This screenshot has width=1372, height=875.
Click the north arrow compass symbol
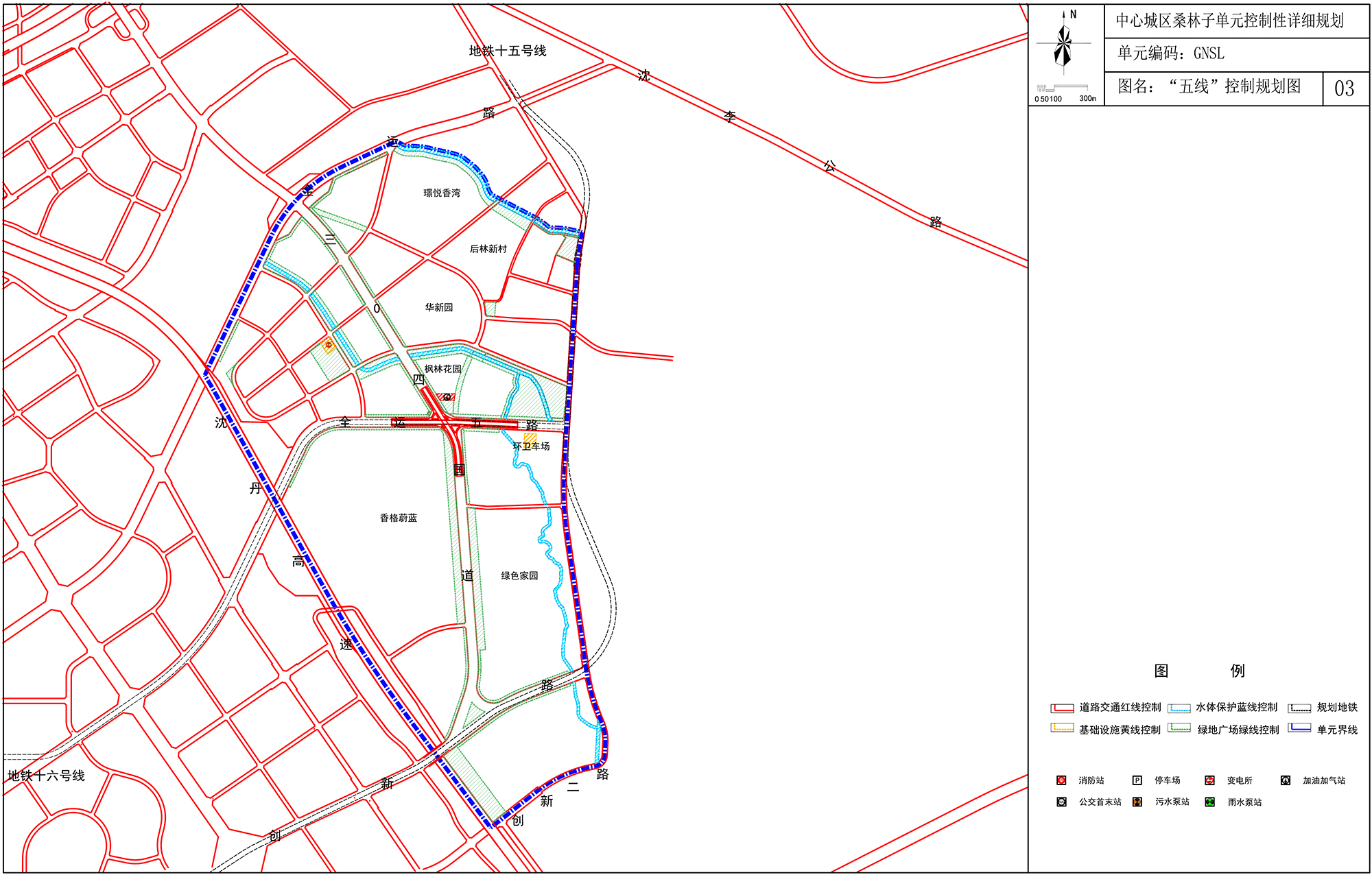[1064, 45]
